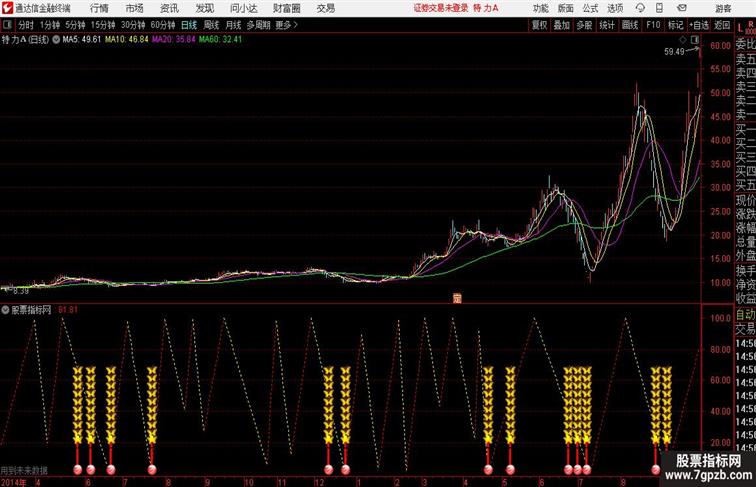Click the 复权 toolbar button
Image resolution: width=756 pixels, height=487 pixels.
pos(539,25)
